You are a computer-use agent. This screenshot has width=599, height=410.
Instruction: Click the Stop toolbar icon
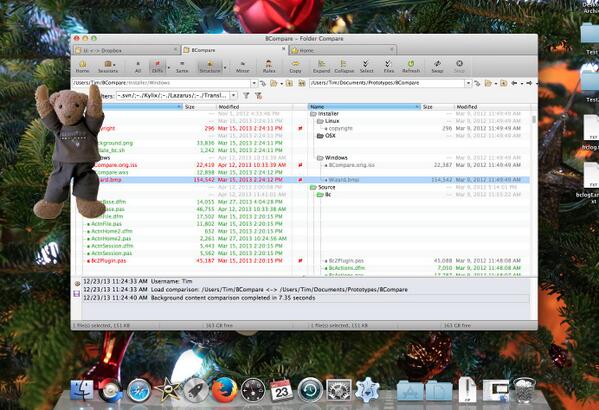point(460,66)
